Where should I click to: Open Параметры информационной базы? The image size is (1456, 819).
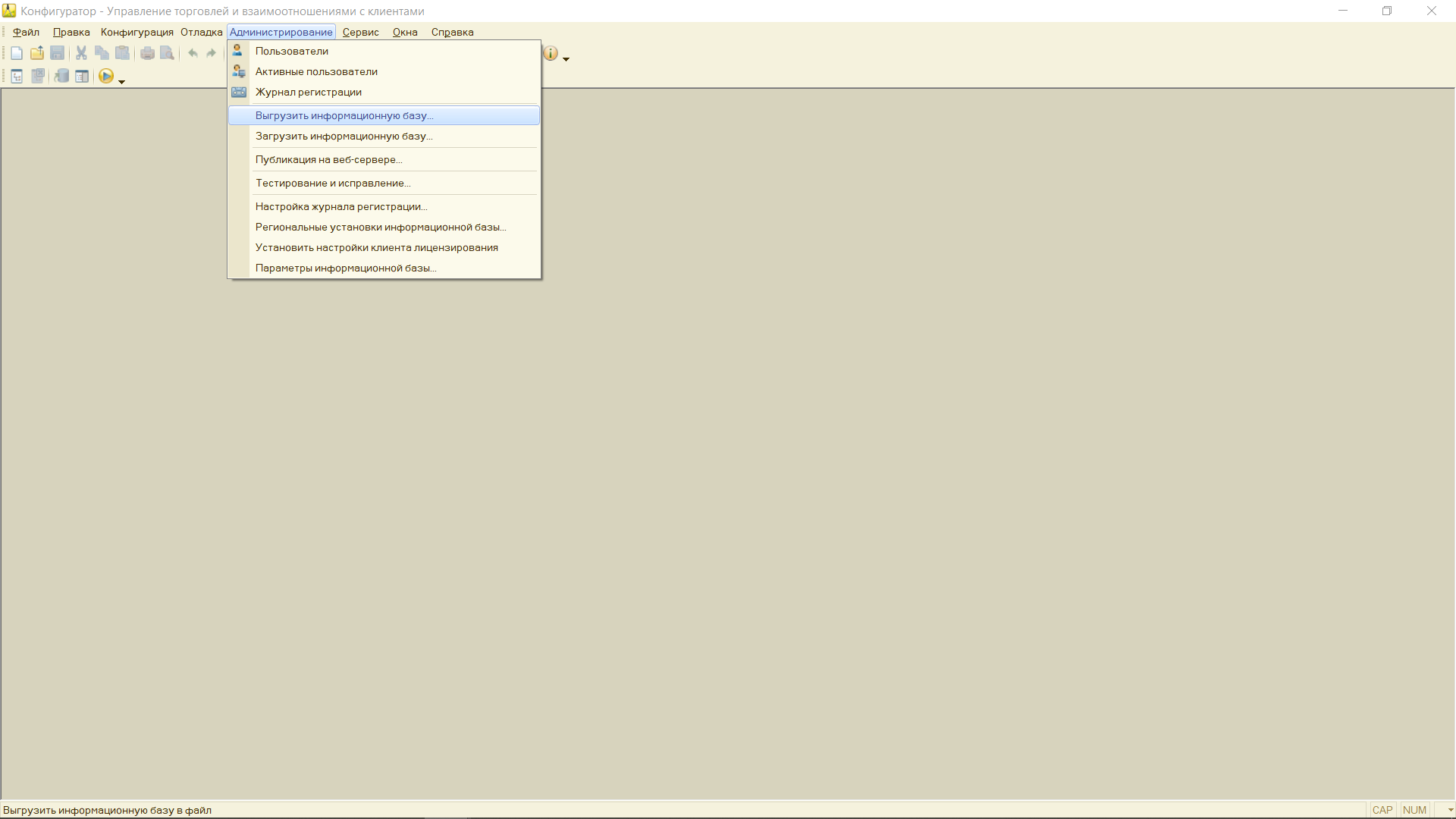pyautogui.click(x=384, y=268)
